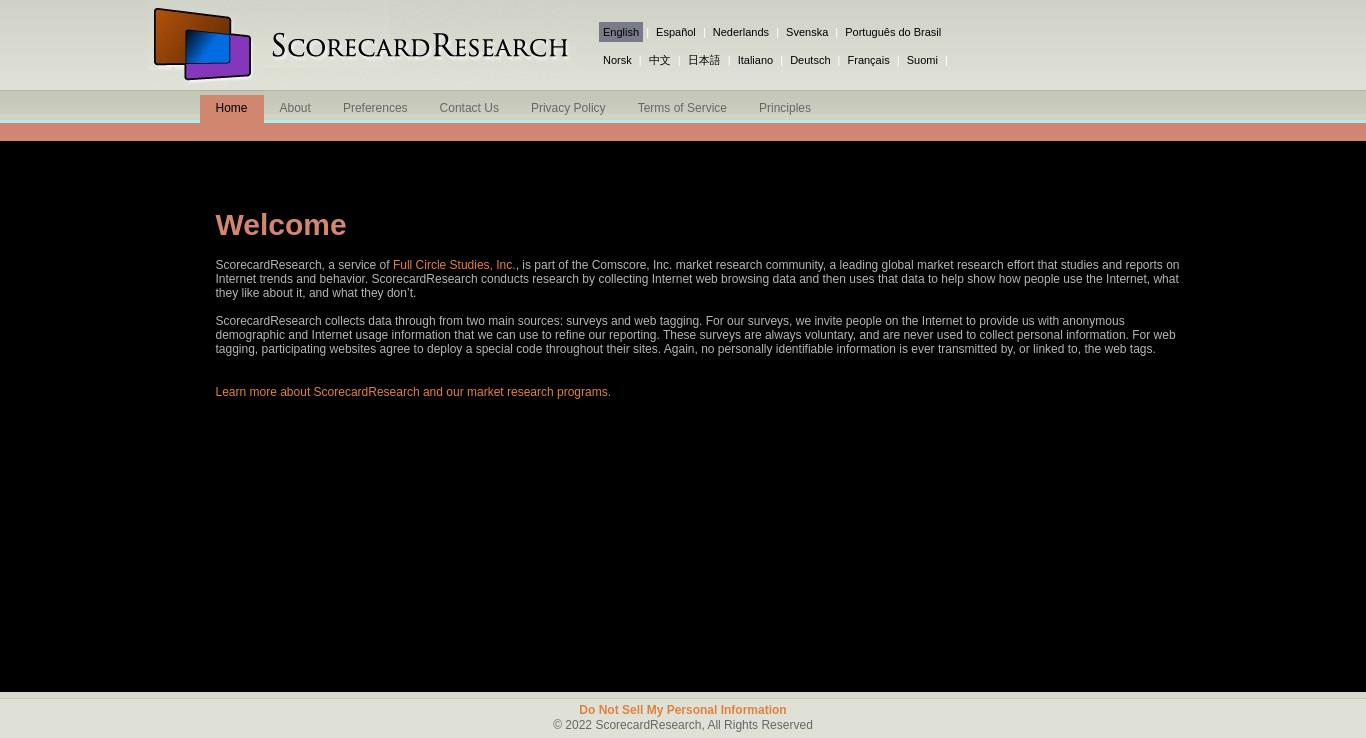Open Learn more about ScorecardResearch link
Image resolution: width=1366 pixels, height=738 pixels.
[413, 392]
